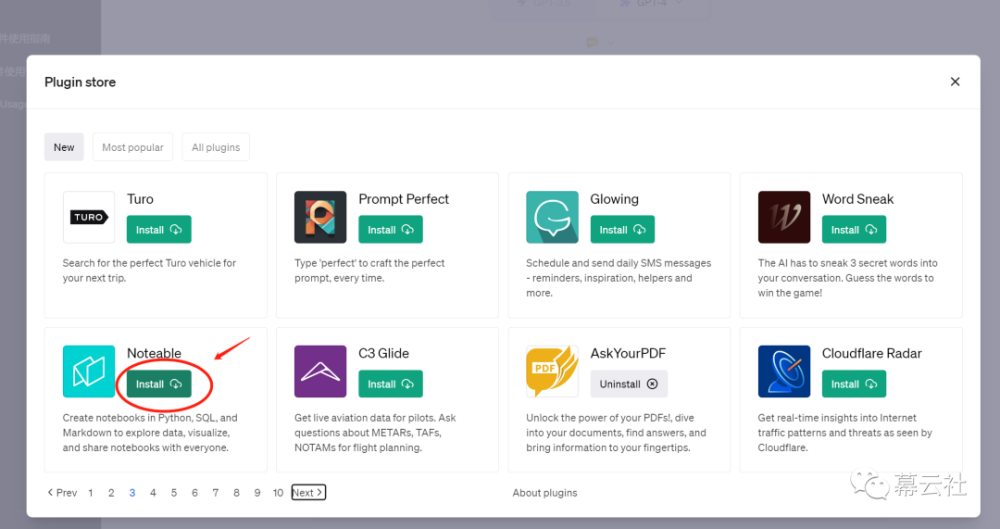Click the Glowing plugin title
Screen dimensions: 1000x529
pyautogui.click(x=614, y=199)
